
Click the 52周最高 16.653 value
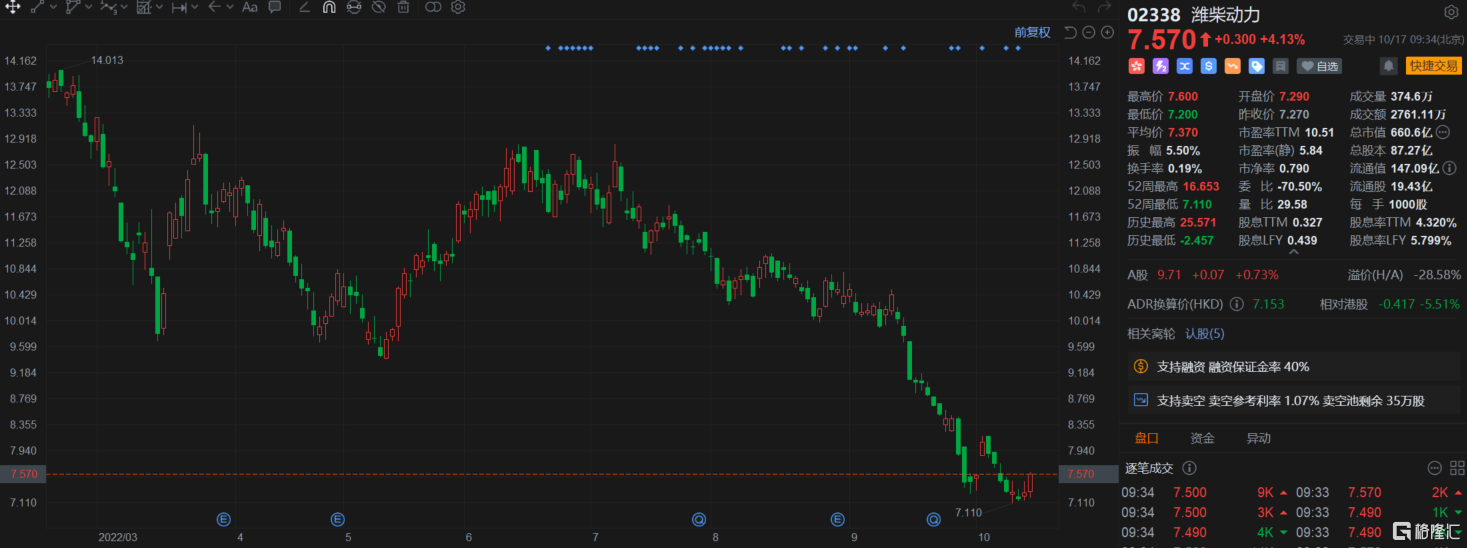tap(1199, 186)
